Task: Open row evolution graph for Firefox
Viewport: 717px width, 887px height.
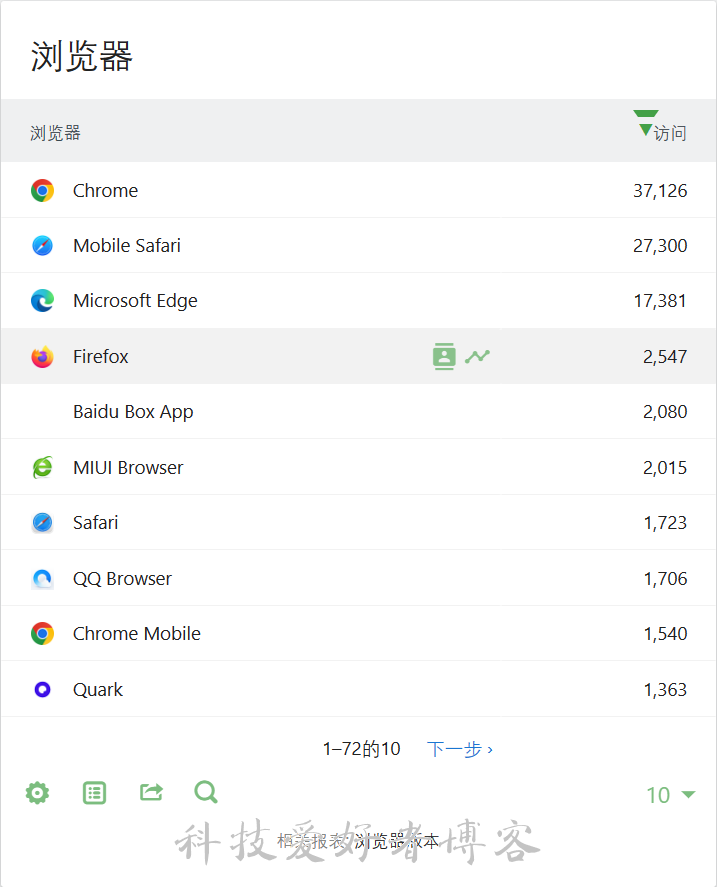Action: (477, 356)
